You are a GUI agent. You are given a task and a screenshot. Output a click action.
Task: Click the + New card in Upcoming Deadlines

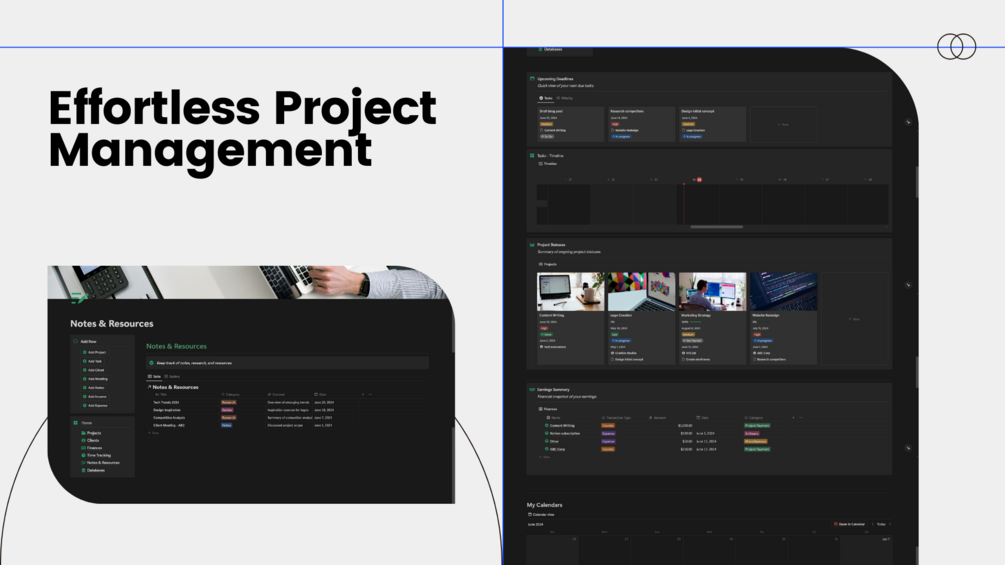click(x=783, y=124)
